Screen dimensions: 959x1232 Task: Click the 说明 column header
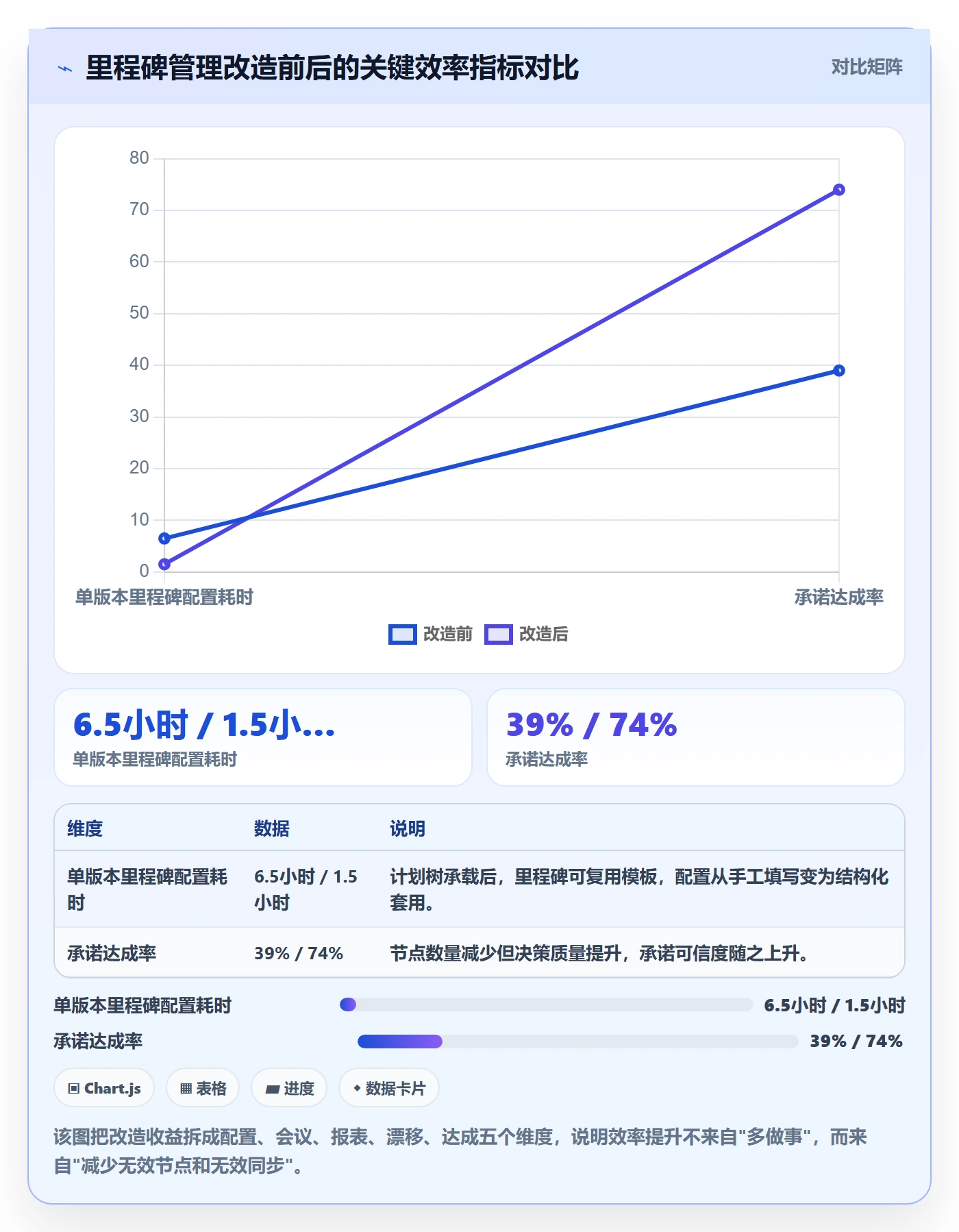click(x=408, y=829)
